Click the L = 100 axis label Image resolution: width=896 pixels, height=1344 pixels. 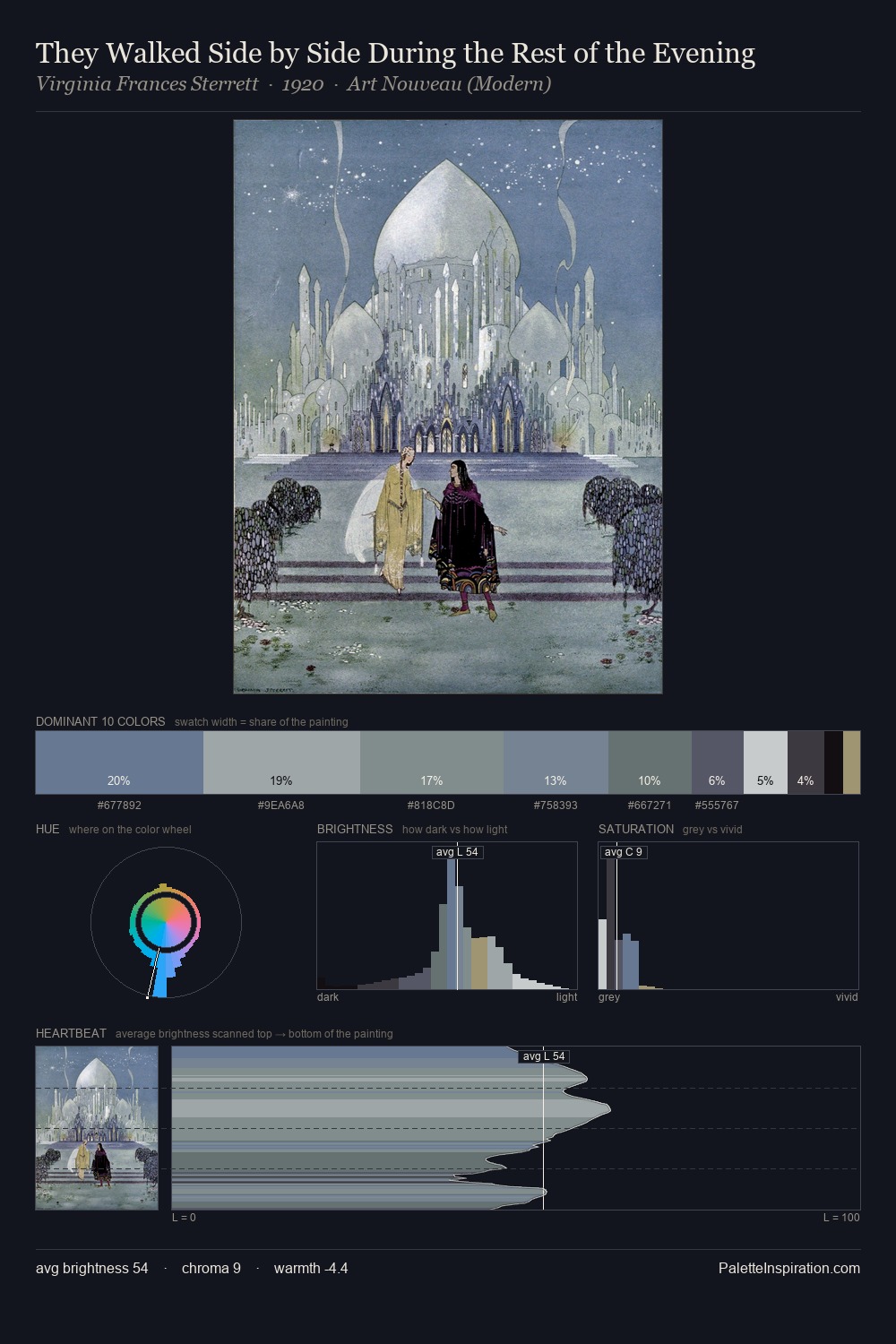click(x=841, y=1218)
